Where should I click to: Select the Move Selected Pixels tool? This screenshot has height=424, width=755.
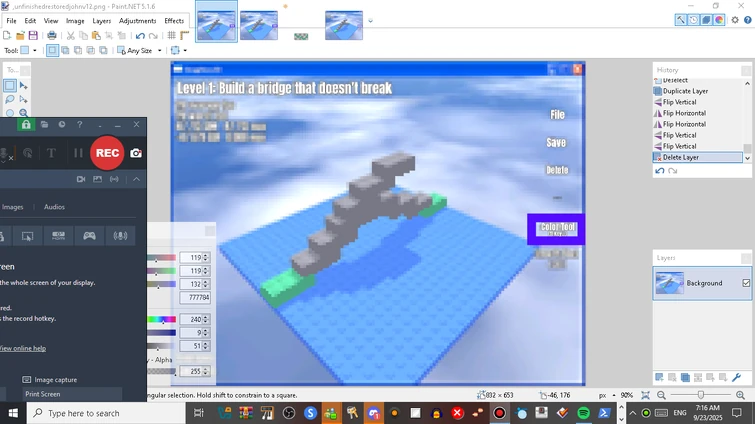pyautogui.click(x=23, y=86)
